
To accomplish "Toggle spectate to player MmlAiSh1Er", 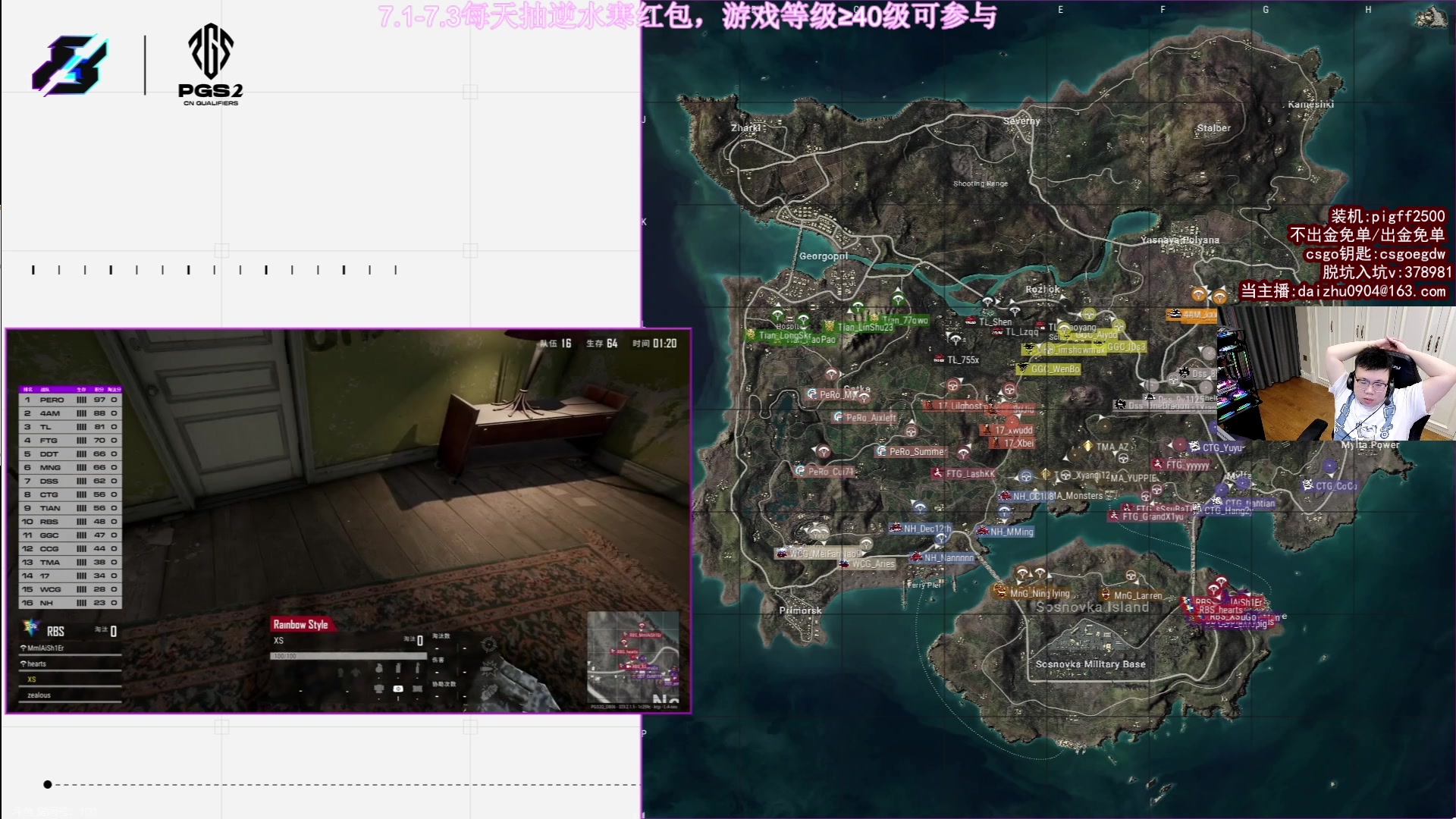I will [45, 647].
